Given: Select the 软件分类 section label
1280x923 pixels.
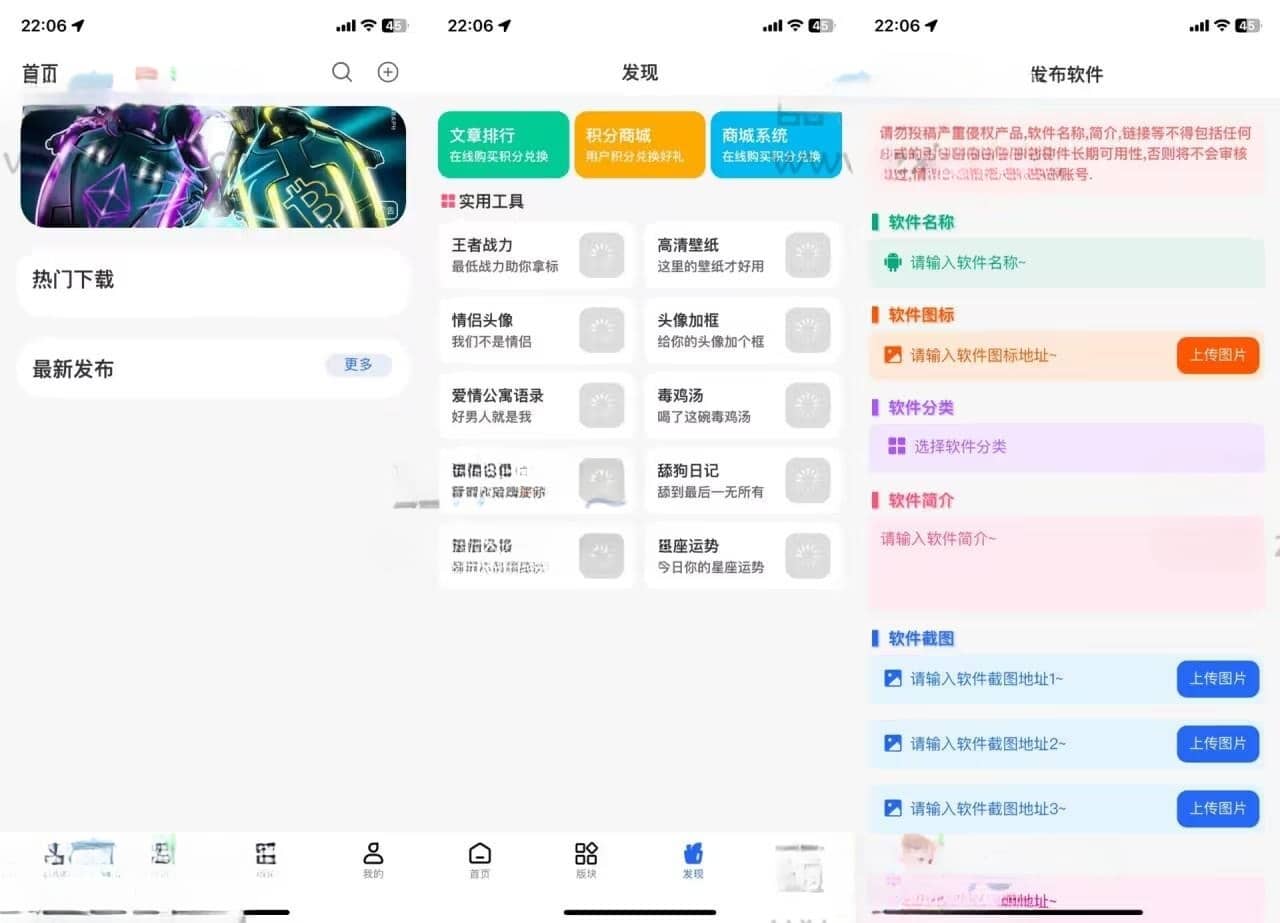Looking at the screenshot, I should [921, 407].
